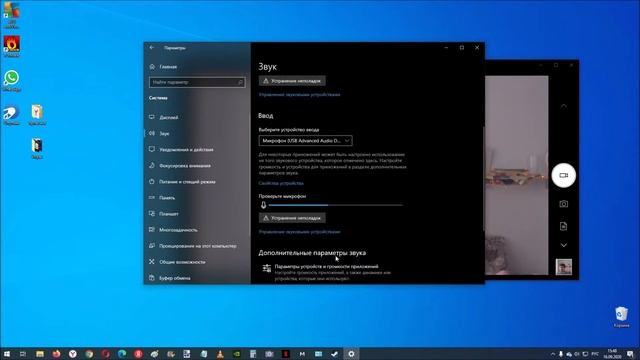Select Звук in the sidebar
The width and height of the screenshot is (640, 360).
click(159, 133)
